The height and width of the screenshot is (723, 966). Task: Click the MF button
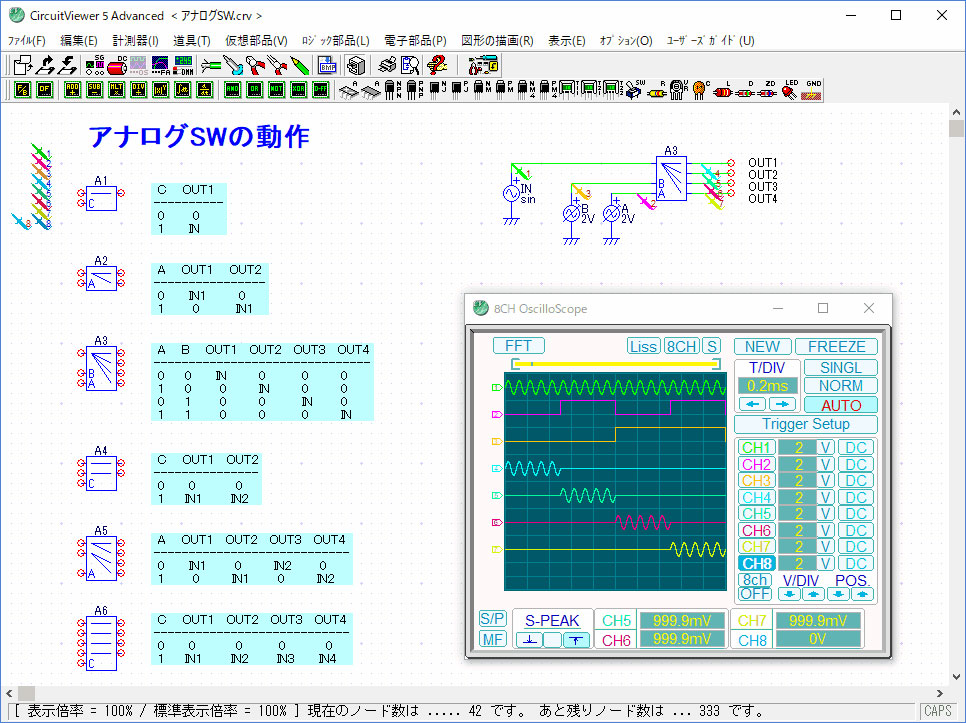(x=492, y=639)
